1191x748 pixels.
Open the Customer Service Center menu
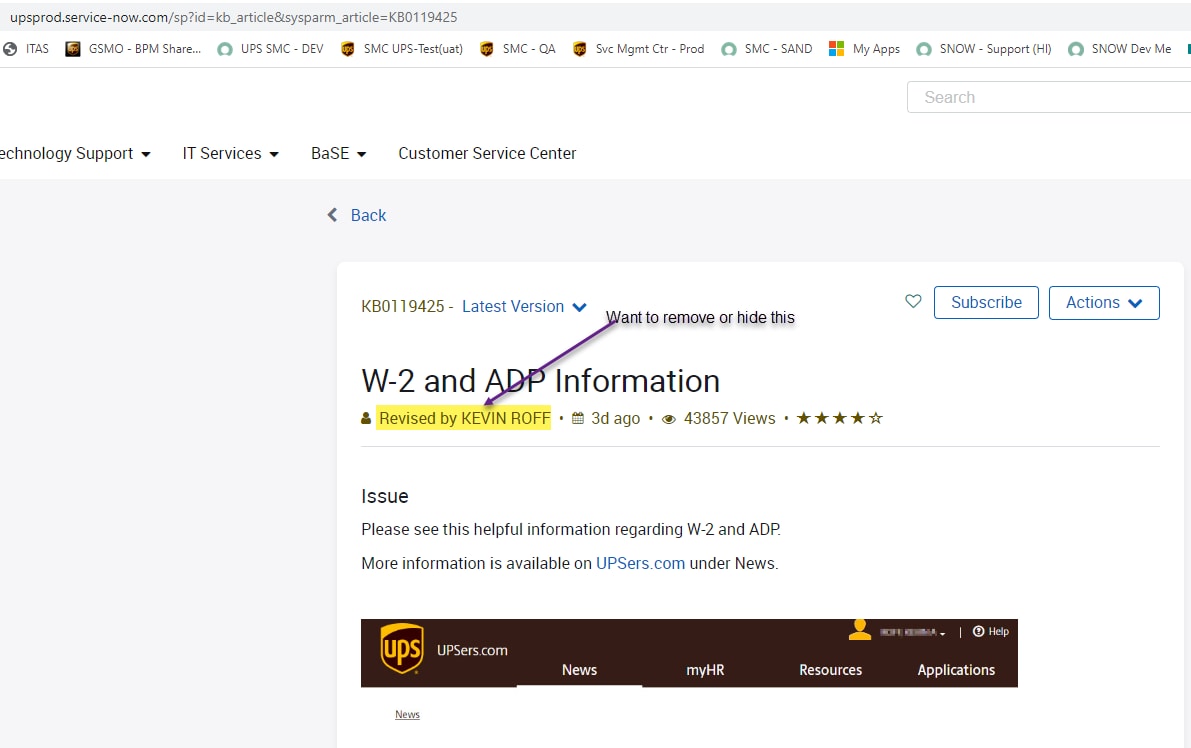487,153
